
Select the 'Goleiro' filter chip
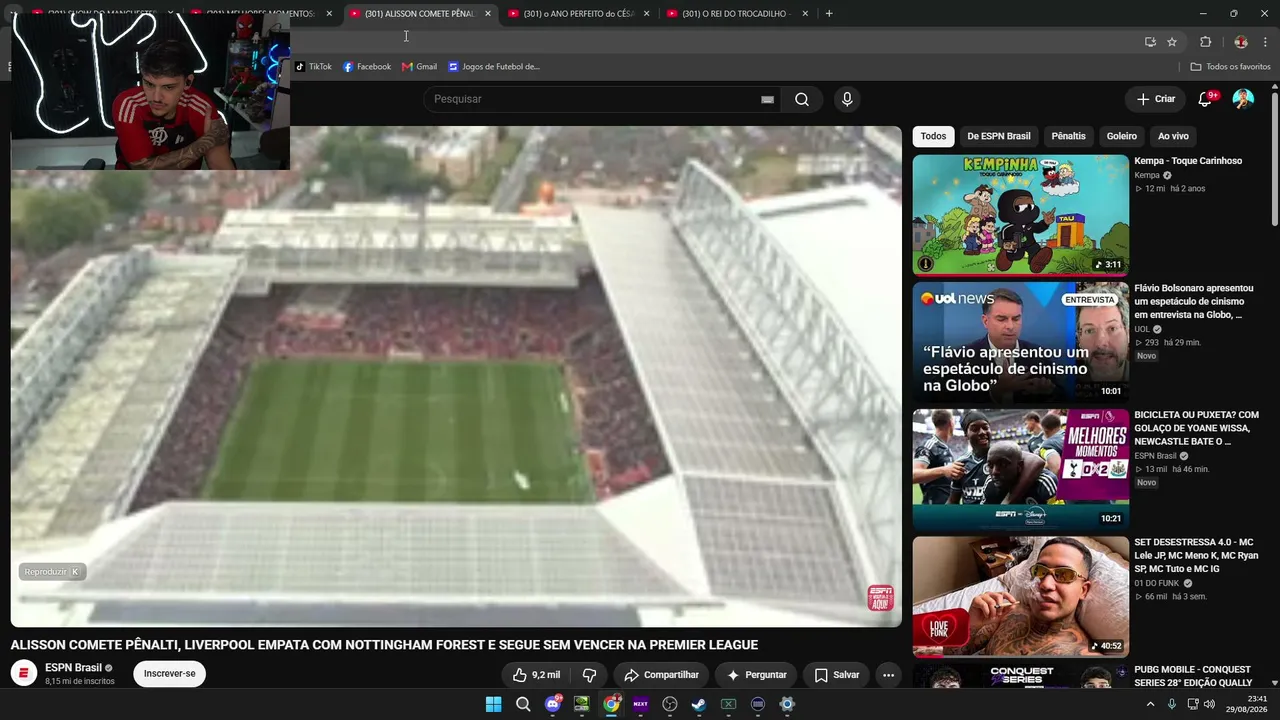(1121, 136)
